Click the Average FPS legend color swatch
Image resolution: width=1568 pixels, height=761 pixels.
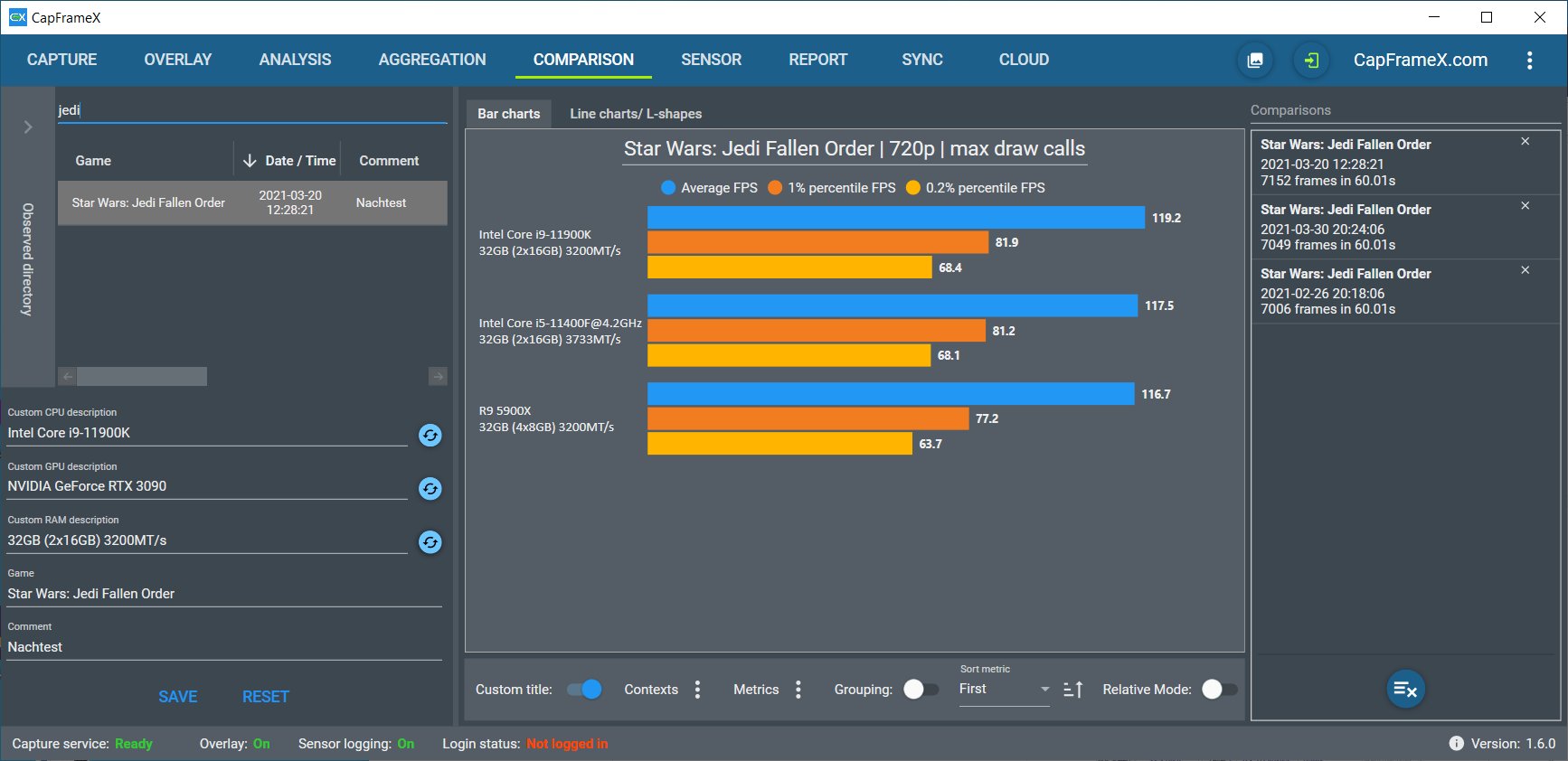click(668, 188)
